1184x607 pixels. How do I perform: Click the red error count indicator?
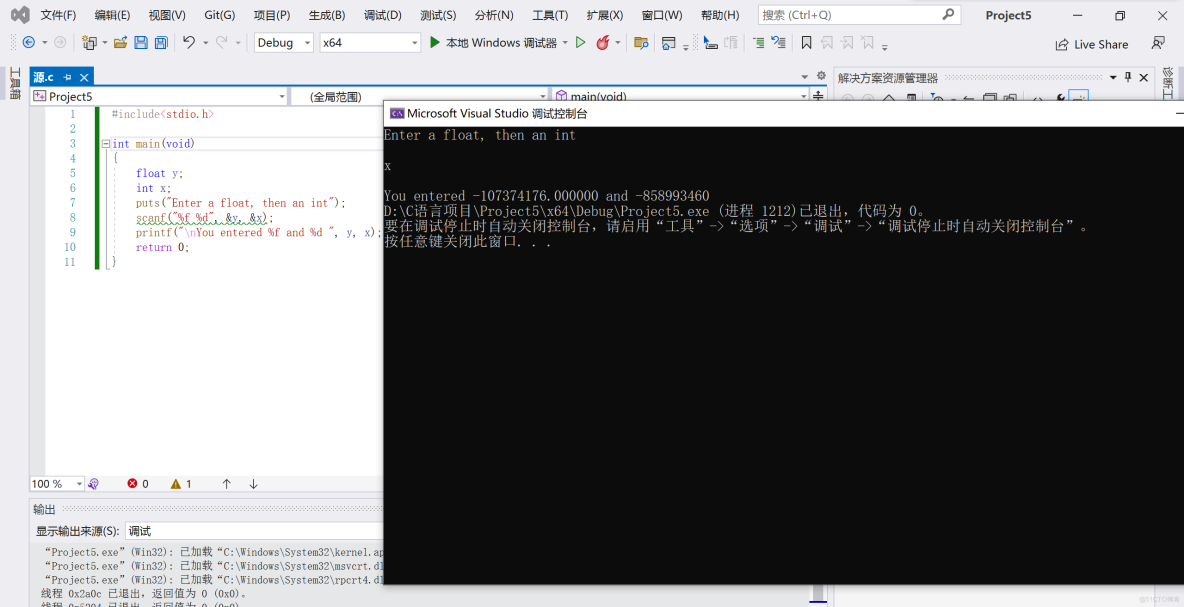point(138,483)
